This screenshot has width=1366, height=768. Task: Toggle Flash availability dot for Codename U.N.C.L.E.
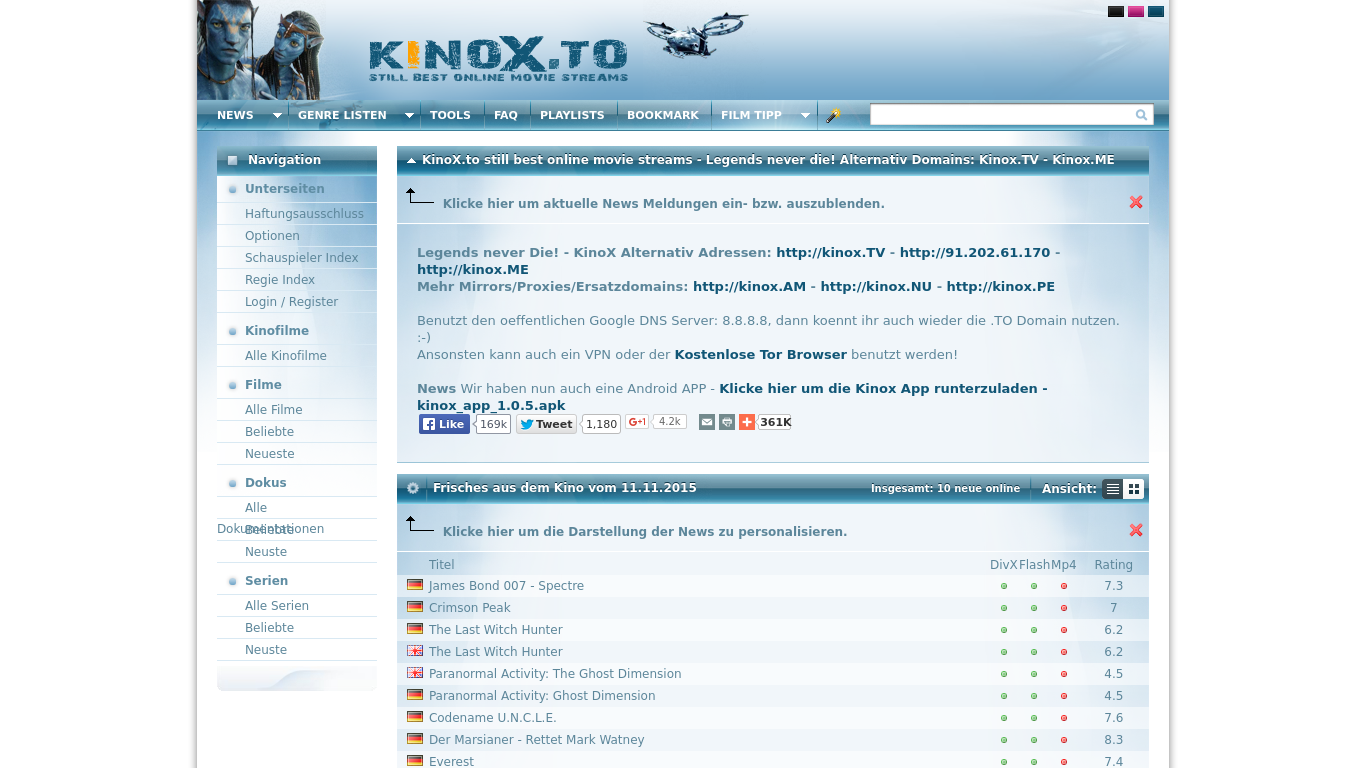(x=1033, y=718)
